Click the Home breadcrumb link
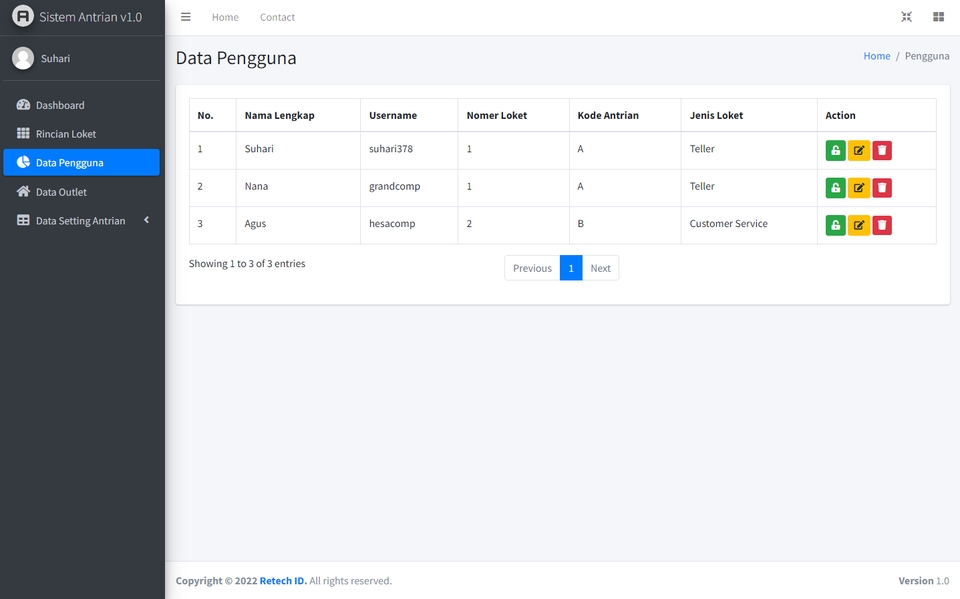The image size is (960, 599). 876,56
